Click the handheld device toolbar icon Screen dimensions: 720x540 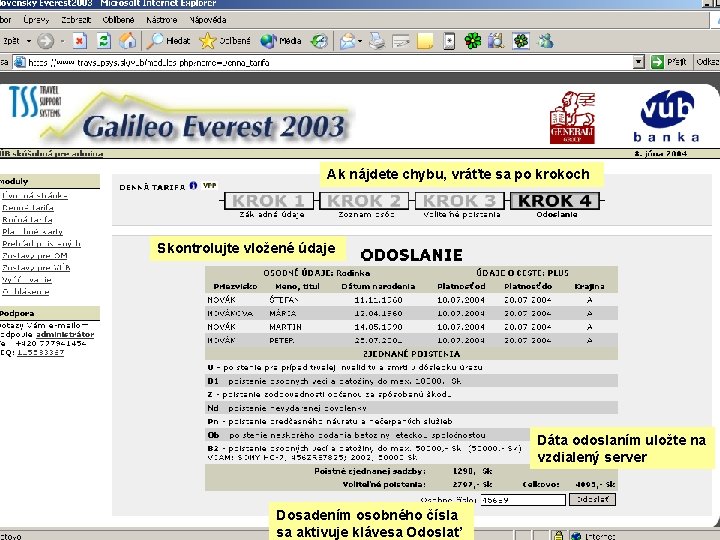click(x=449, y=41)
